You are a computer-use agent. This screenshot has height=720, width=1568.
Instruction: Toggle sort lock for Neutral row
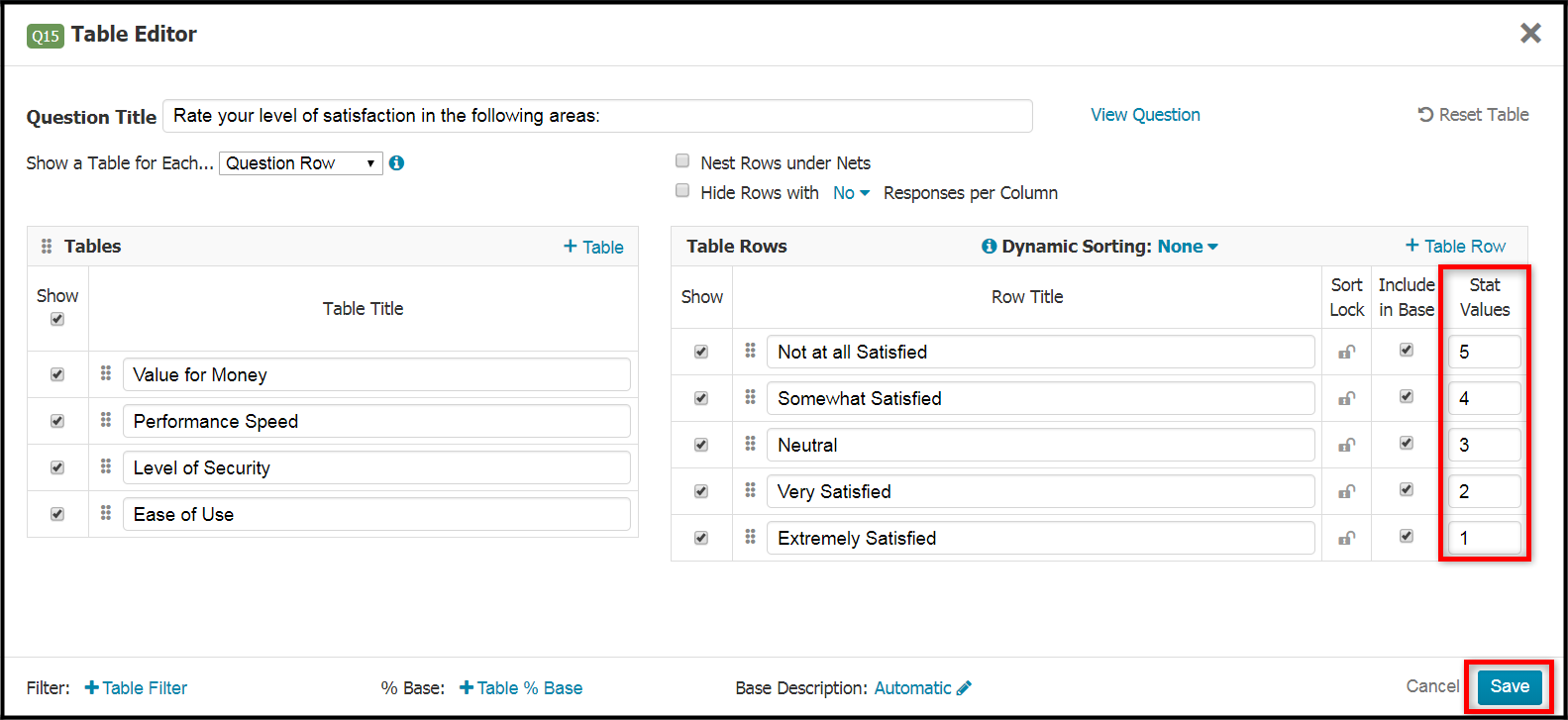[x=1346, y=445]
